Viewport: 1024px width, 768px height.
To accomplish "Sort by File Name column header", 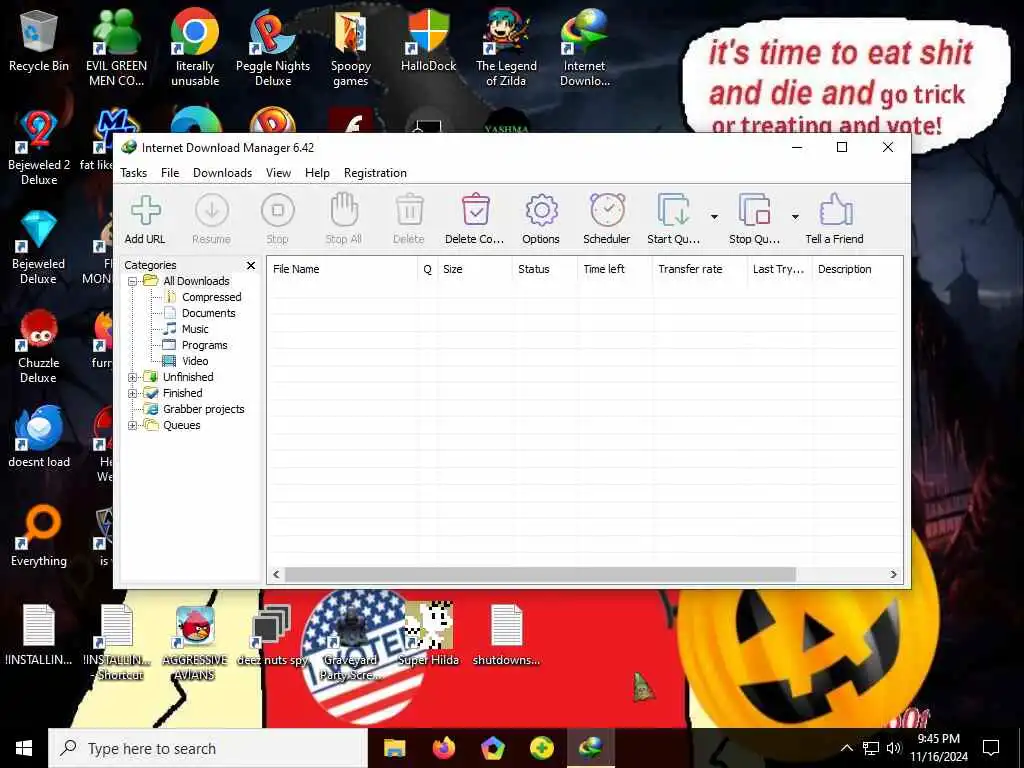I will pos(342,269).
